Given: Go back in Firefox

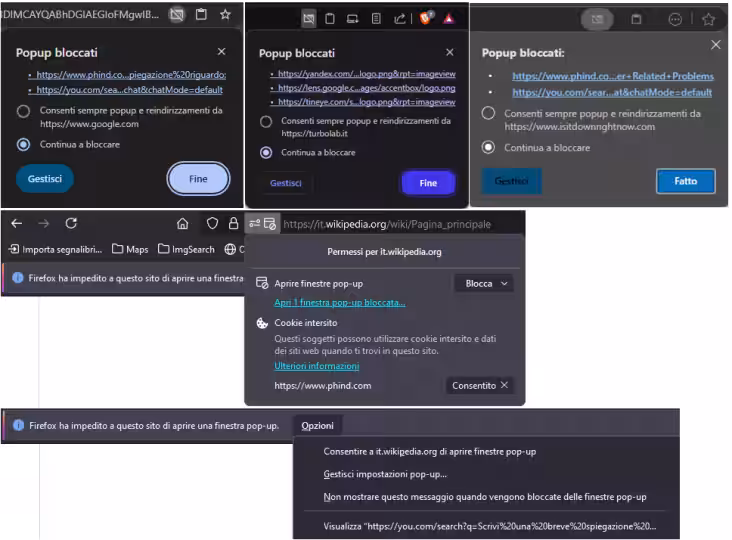Looking at the screenshot, I should coord(17,224).
